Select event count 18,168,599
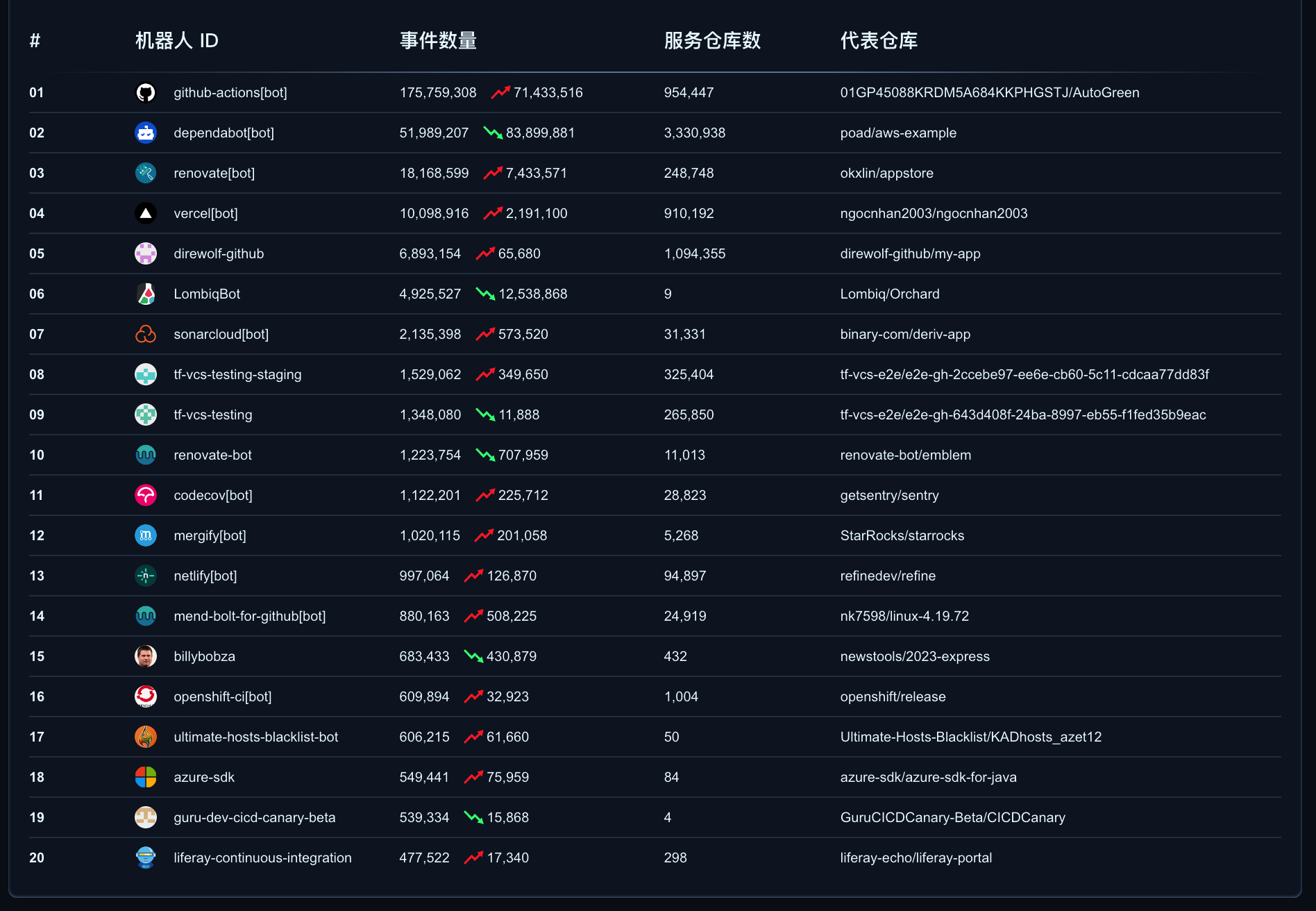The height and width of the screenshot is (911, 1316). [434, 173]
